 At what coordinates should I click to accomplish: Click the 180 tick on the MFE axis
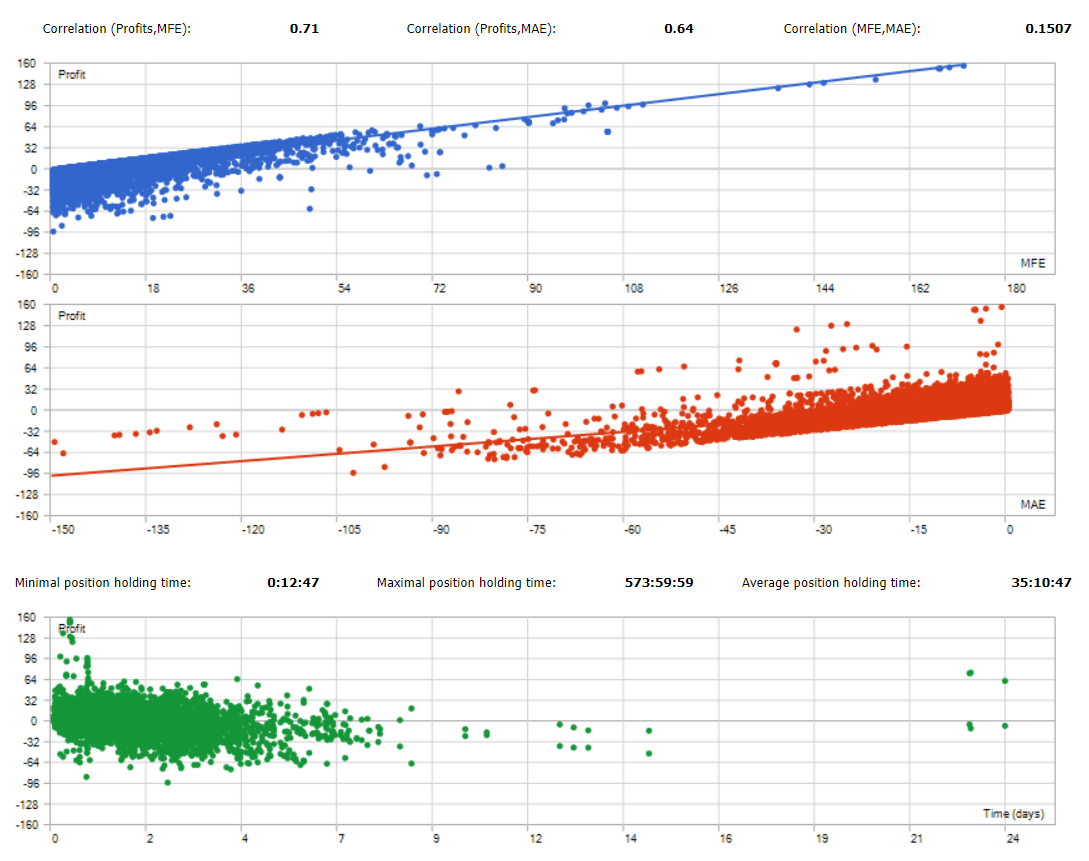[1016, 289]
